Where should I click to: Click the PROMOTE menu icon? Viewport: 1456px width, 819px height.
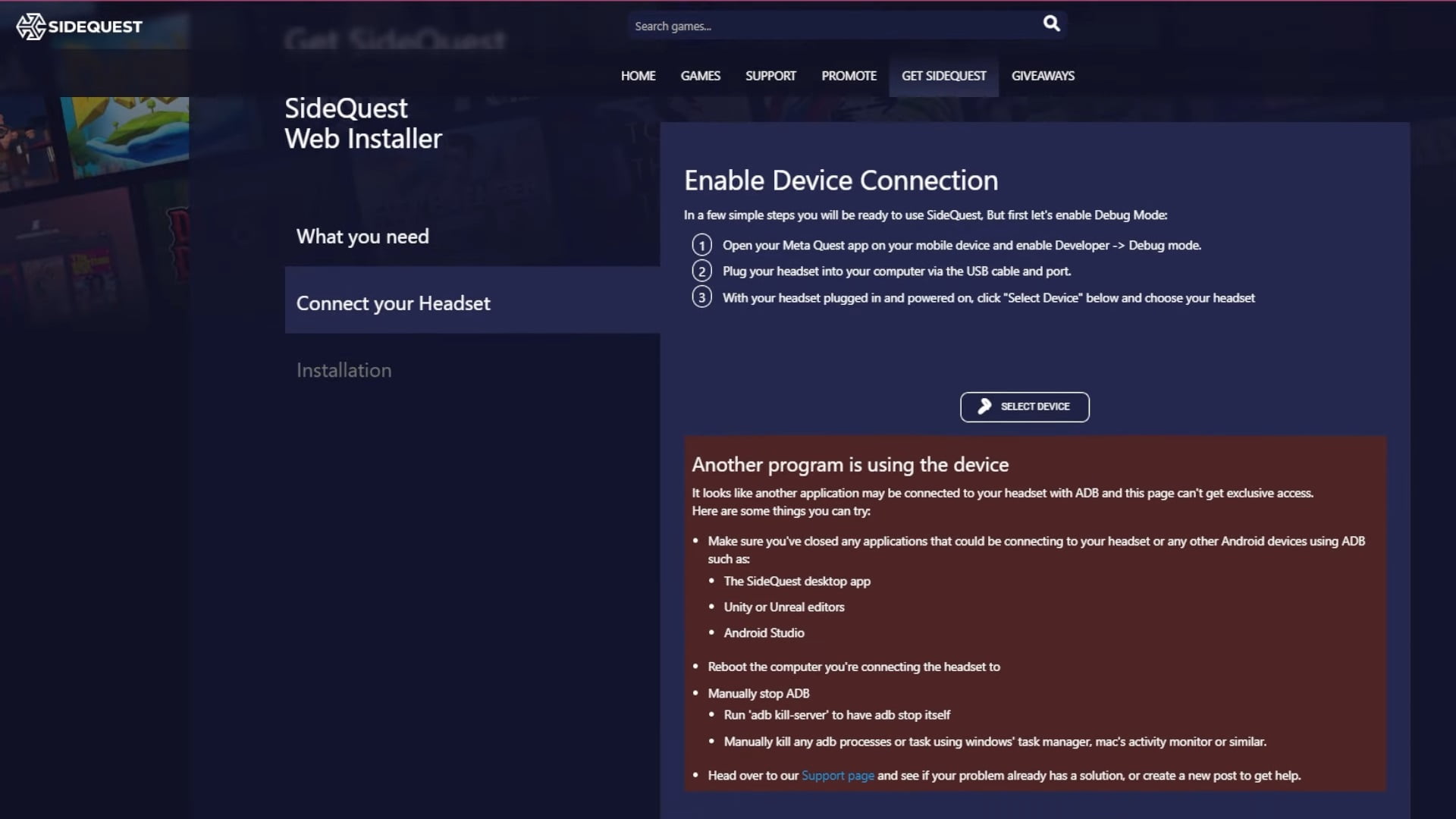pyautogui.click(x=848, y=76)
